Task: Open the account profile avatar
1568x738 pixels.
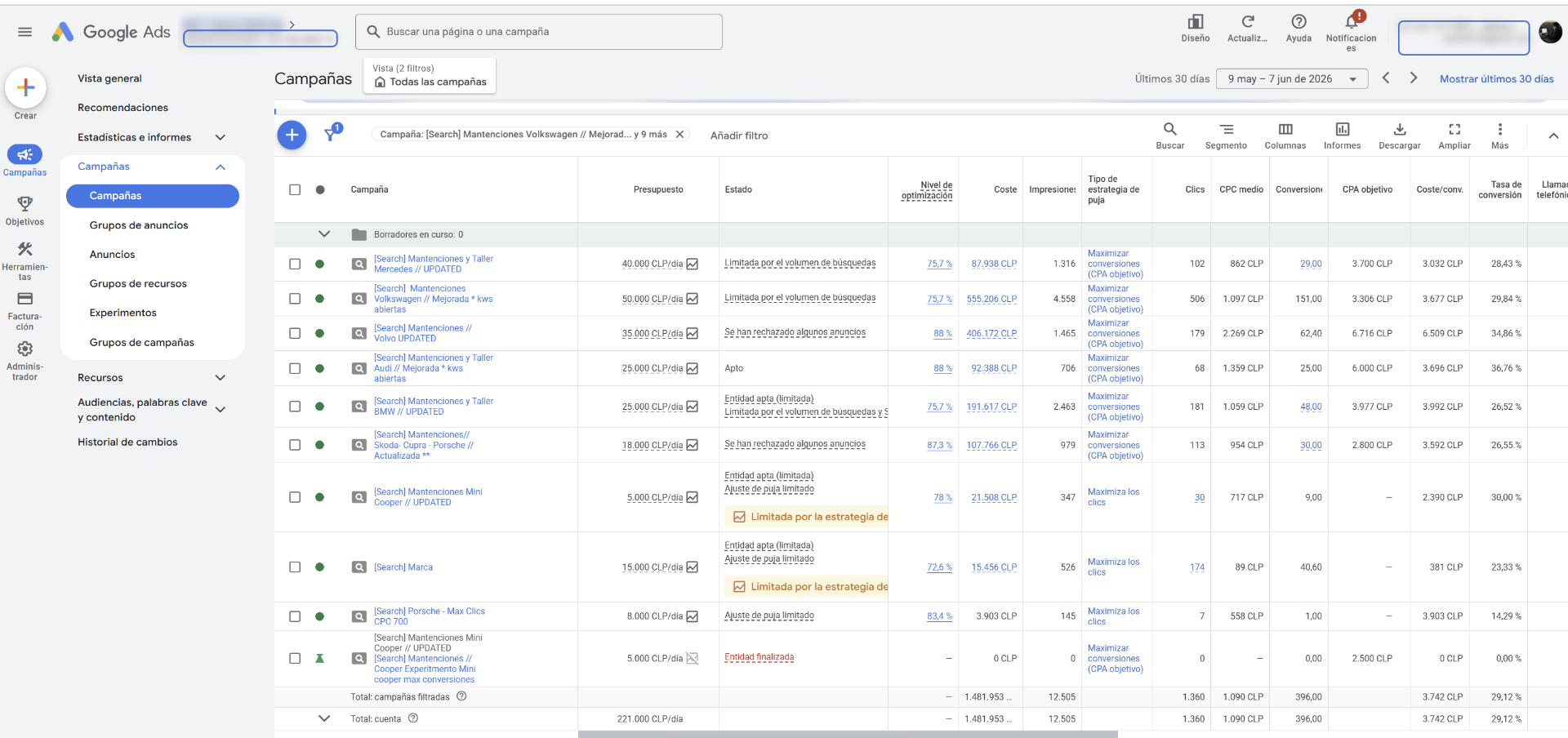Action: (1550, 32)
